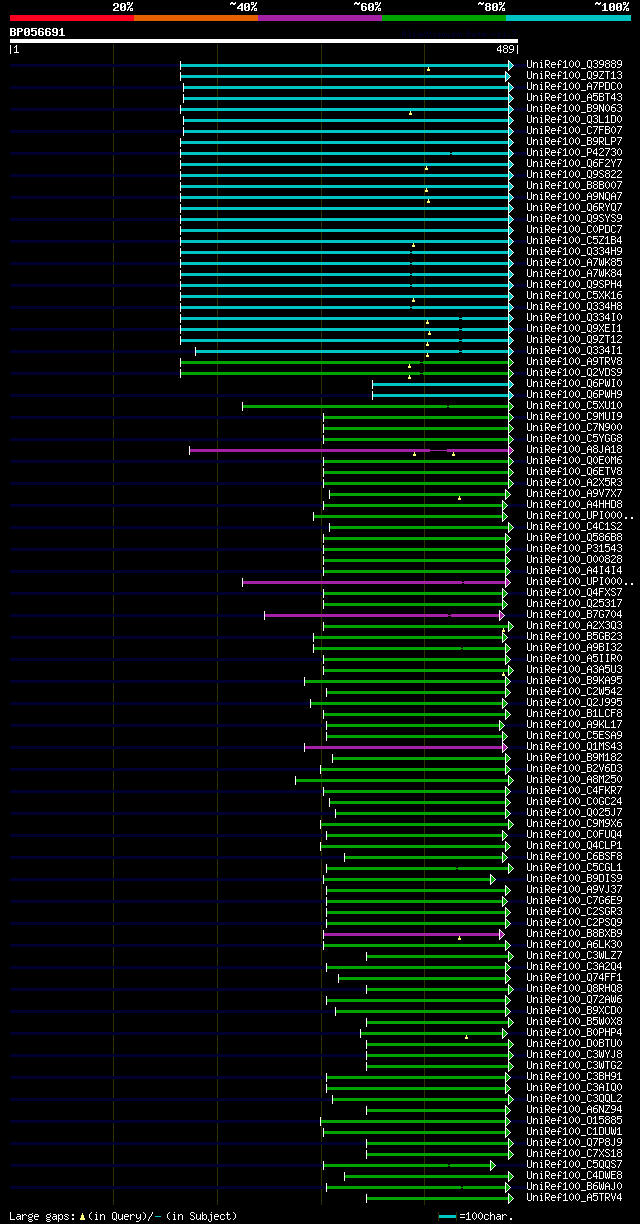The height and width of the screenshot is (1224, 640).
Task: Open hit UniRef100_C5XU10
Action: pyautogui.click(x=574, y=405)
